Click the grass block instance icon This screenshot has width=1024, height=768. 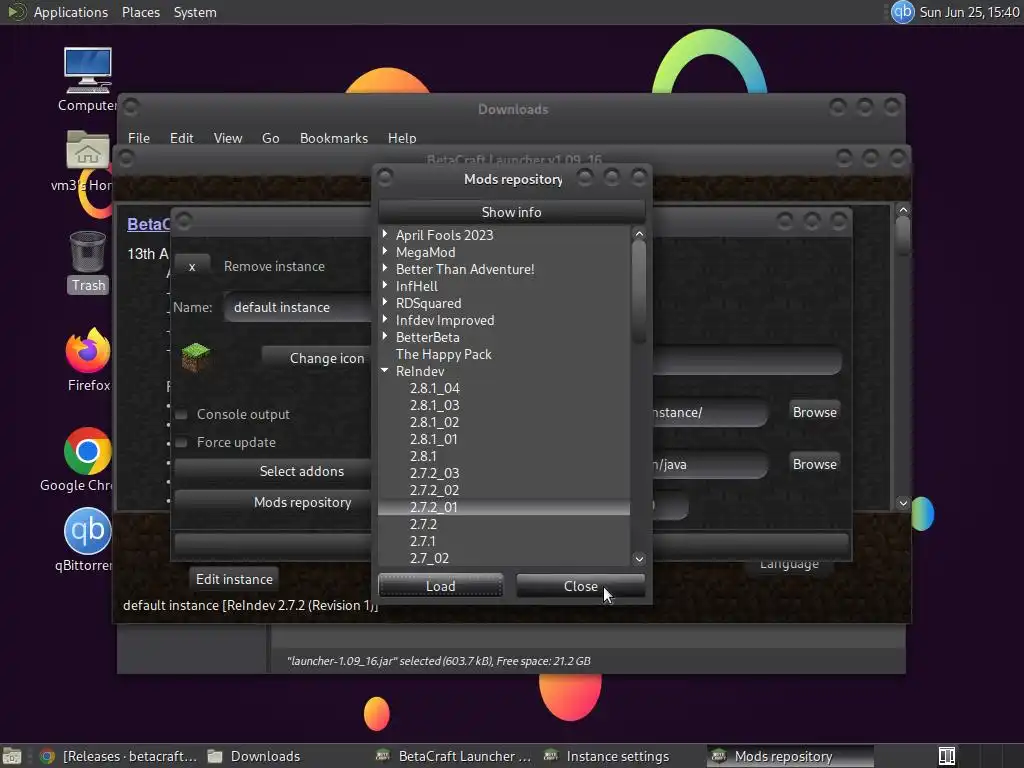[x=195, y=357]
